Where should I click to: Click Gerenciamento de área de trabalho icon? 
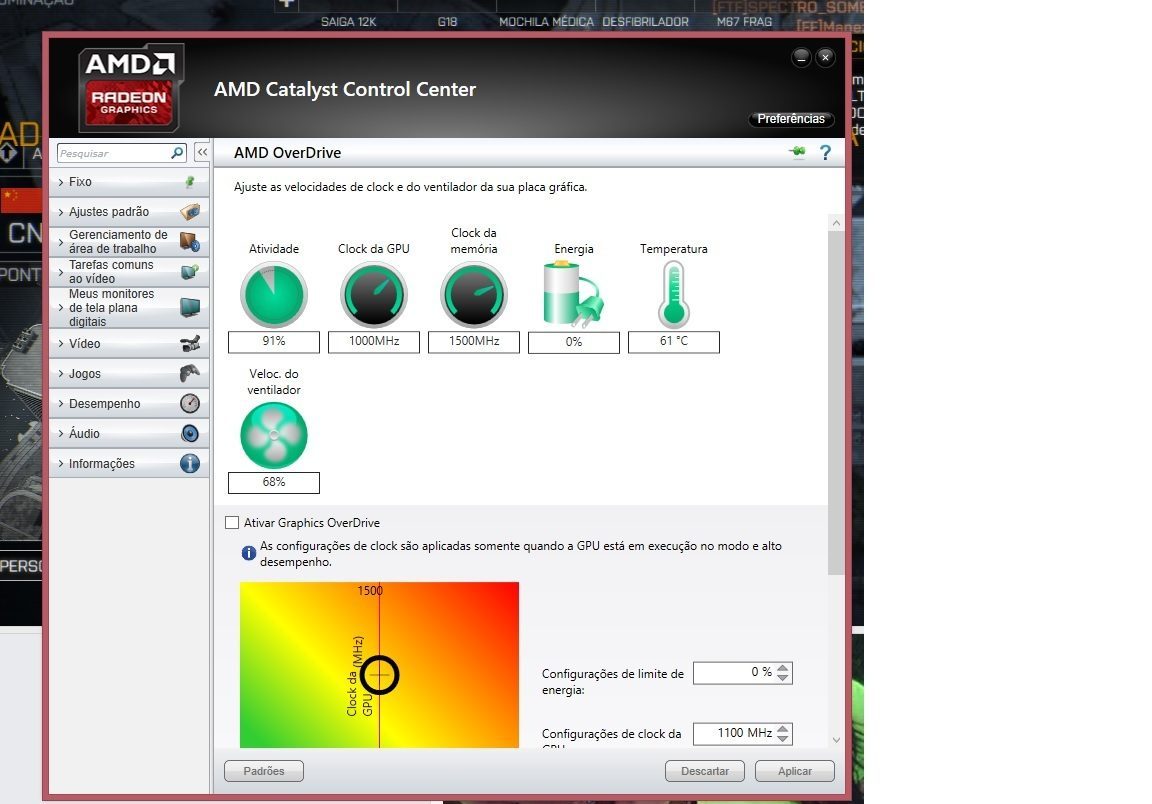[x=190, y=242]
